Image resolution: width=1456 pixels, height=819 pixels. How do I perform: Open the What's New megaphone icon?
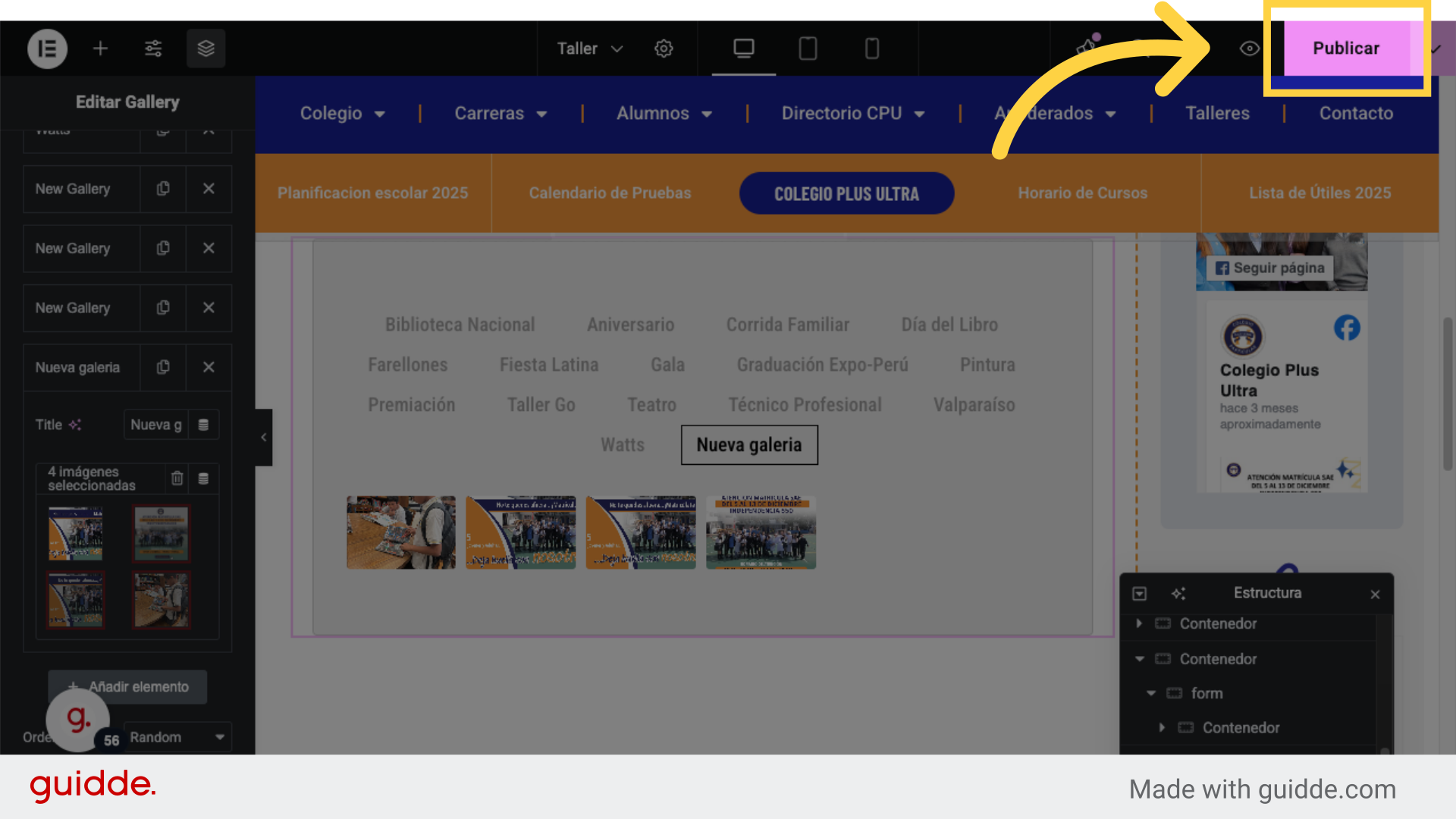(x=1088, y=47)
